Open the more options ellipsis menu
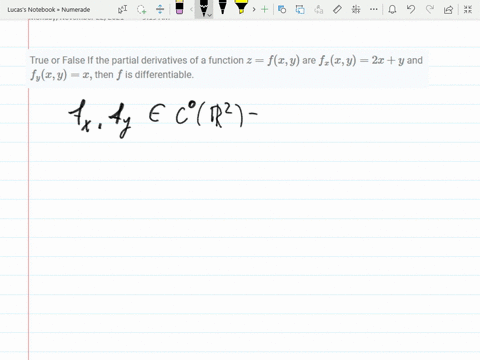Viewport: 480px width, 360px height. tap(374, 9)
